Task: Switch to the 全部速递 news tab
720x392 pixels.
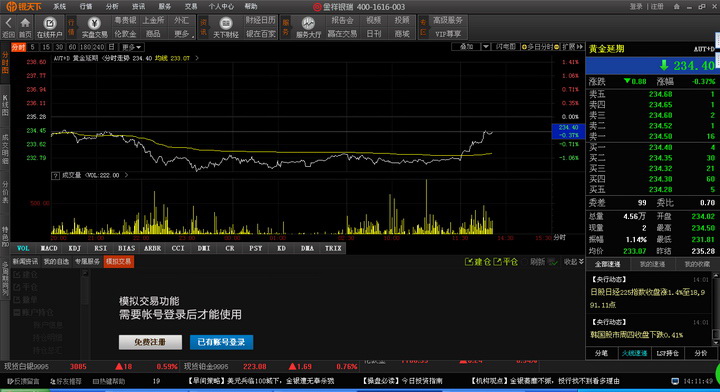Action: 608,264
